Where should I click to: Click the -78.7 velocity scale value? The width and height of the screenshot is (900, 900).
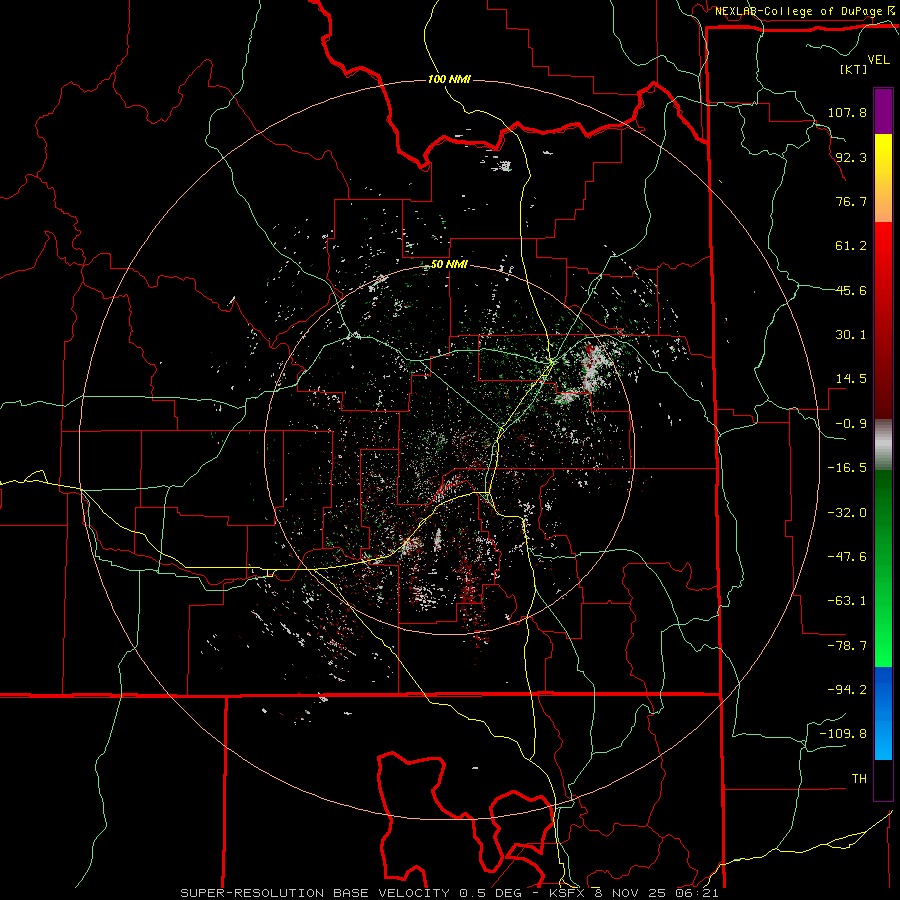click(x=847, y=646)
